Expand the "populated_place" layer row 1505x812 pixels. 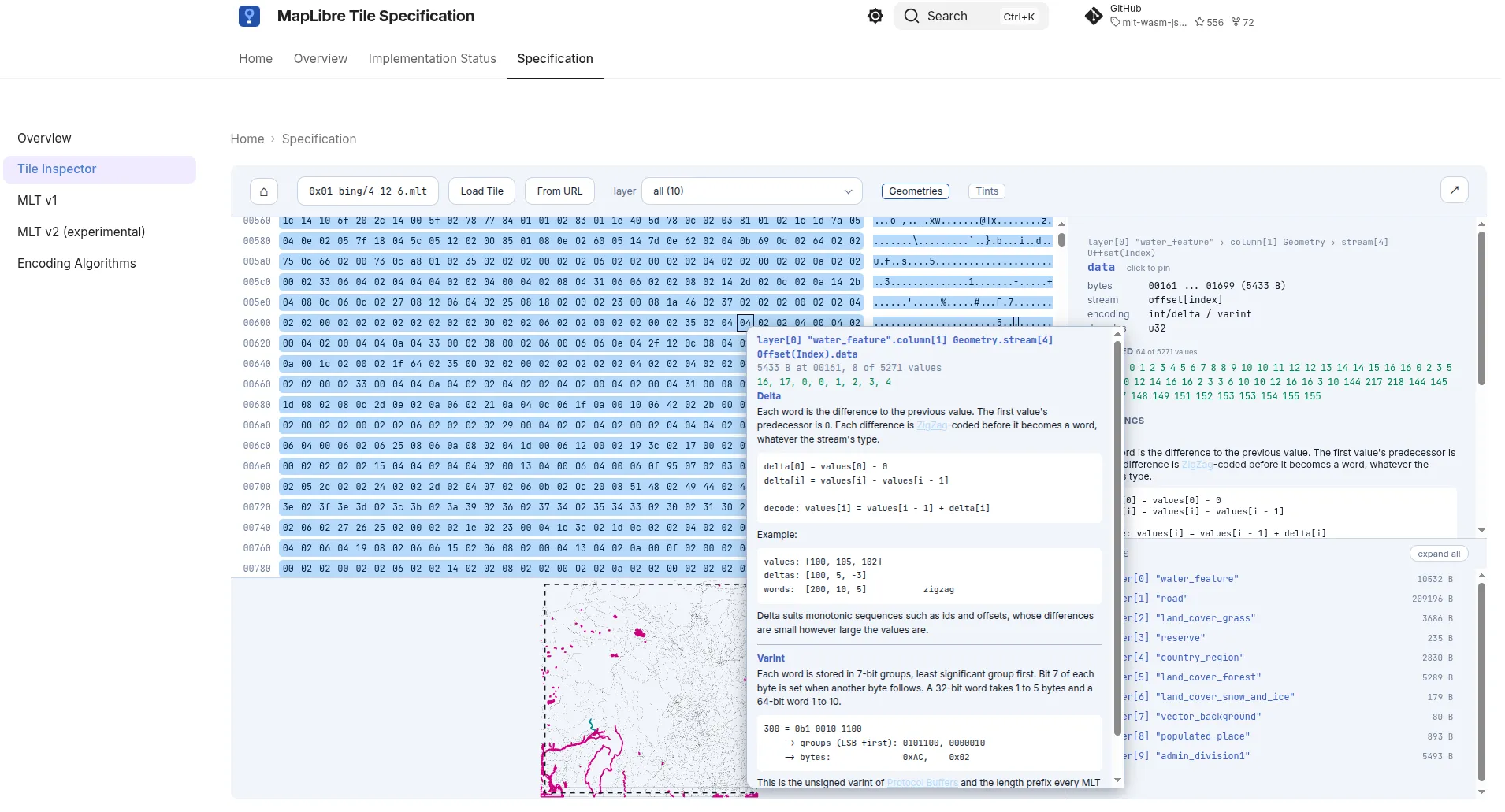click(x=1289, y=736)
